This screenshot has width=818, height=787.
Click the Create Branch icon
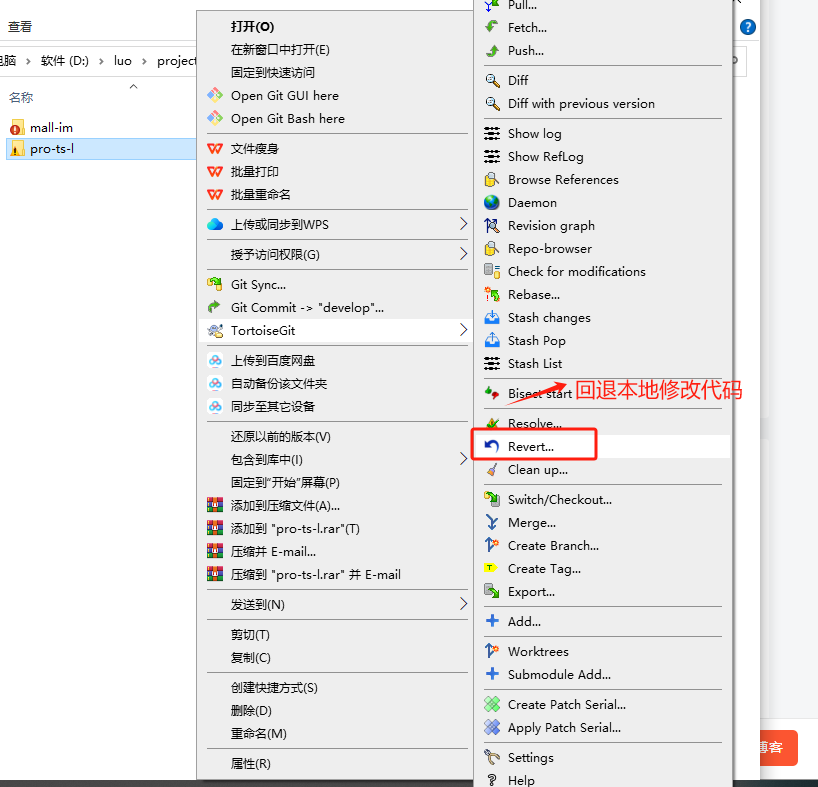click(x=491, y=545)
